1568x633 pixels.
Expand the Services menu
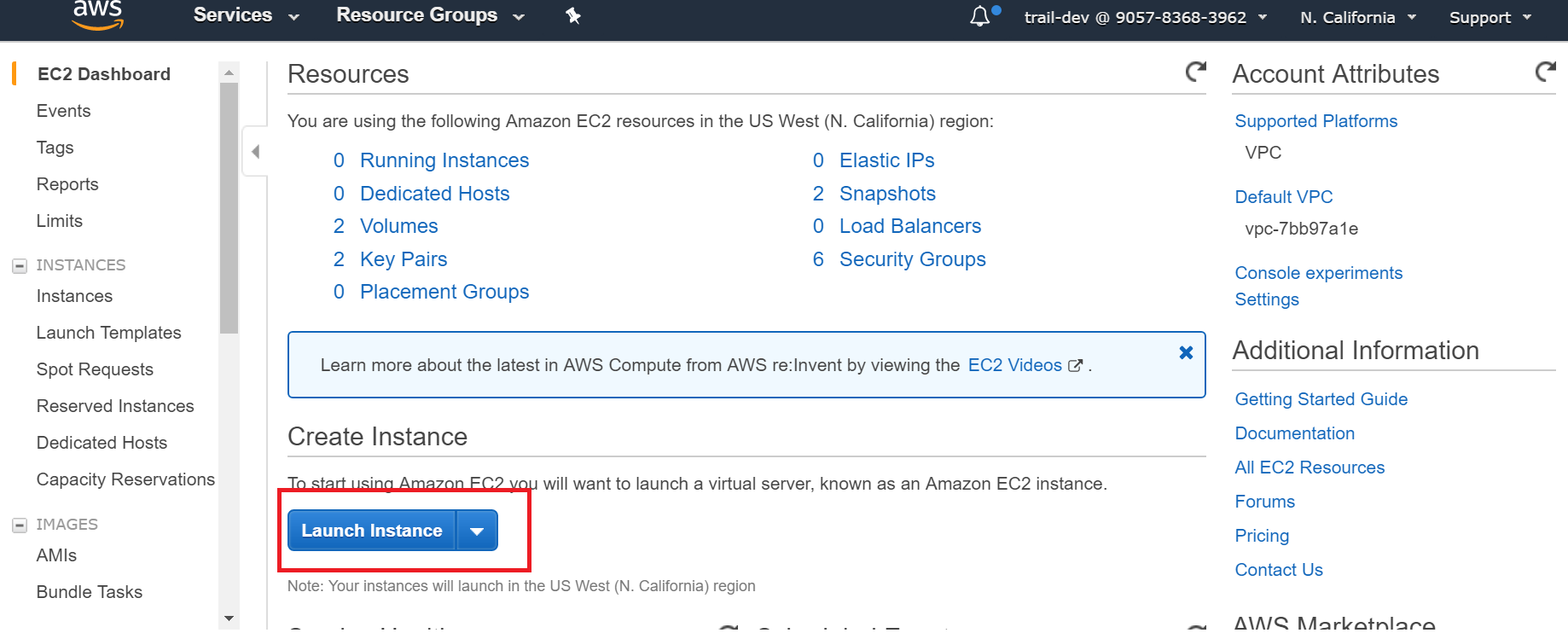click(246, 15)
